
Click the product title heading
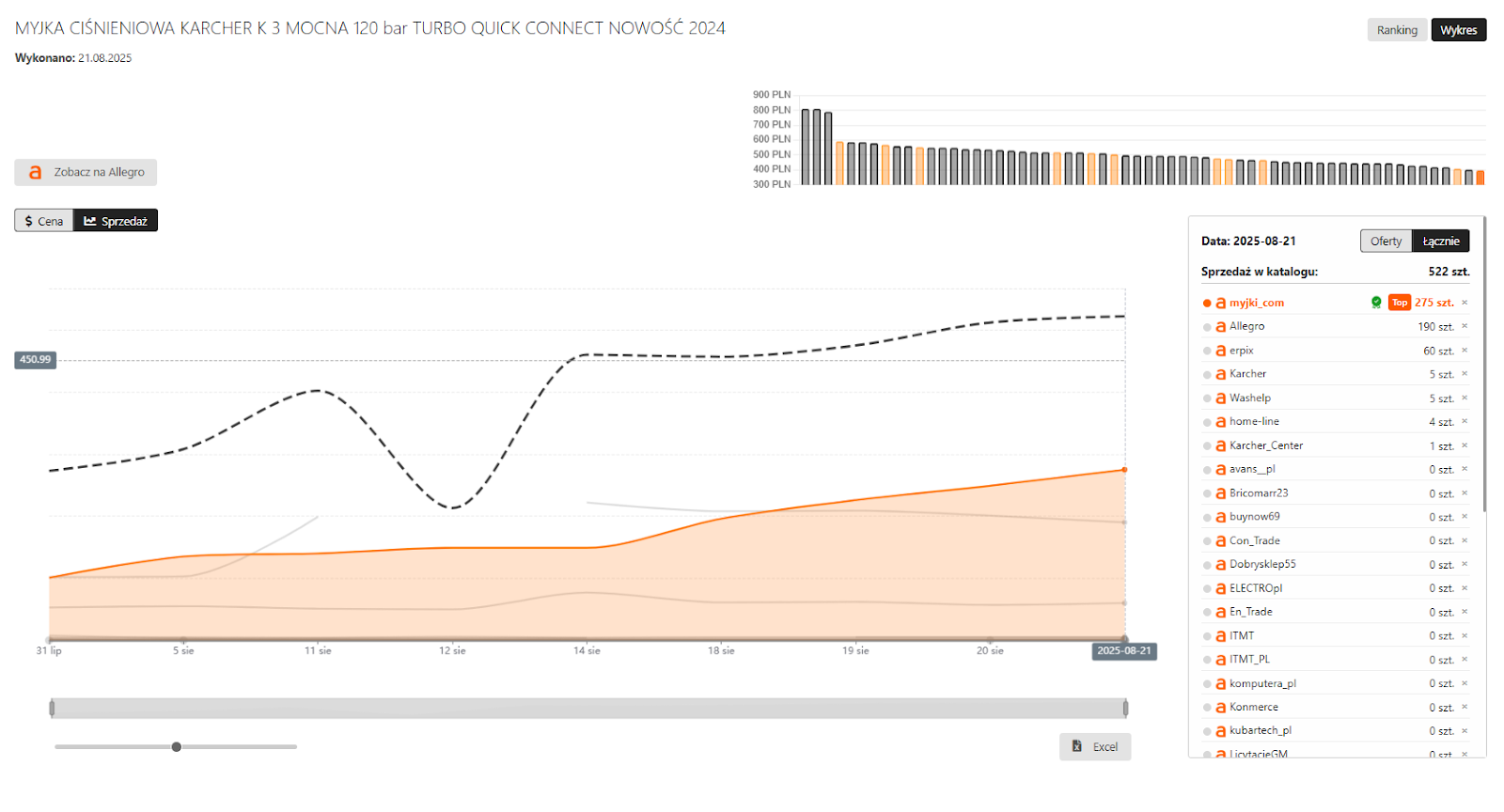(370, 28)
